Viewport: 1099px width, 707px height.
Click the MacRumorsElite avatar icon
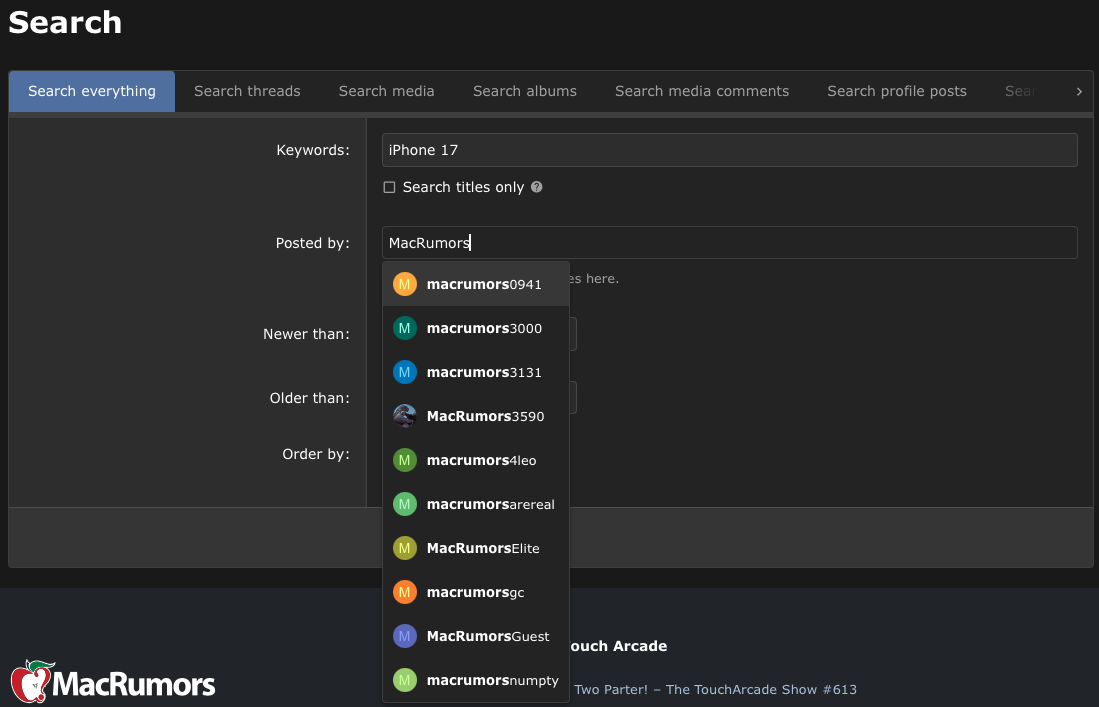coord(404,548)
